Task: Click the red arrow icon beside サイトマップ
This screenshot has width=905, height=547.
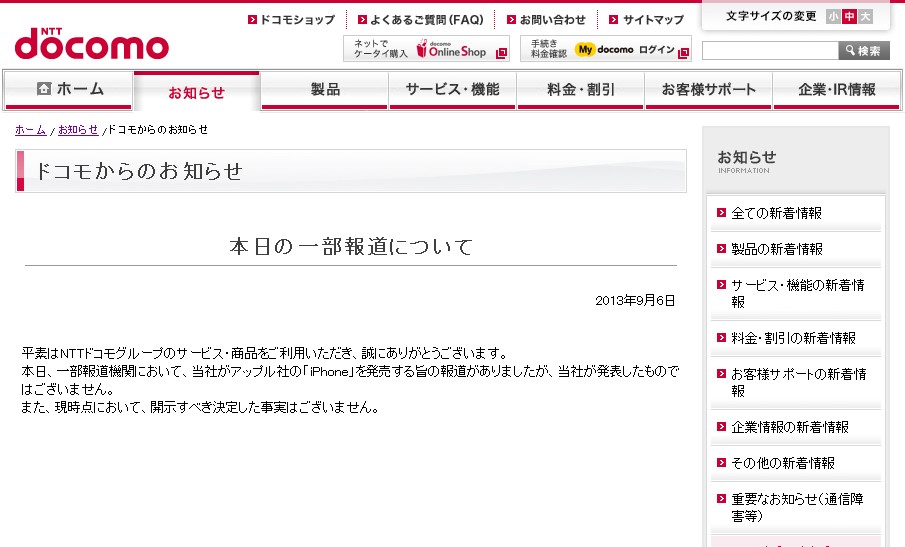Action: 614,20
